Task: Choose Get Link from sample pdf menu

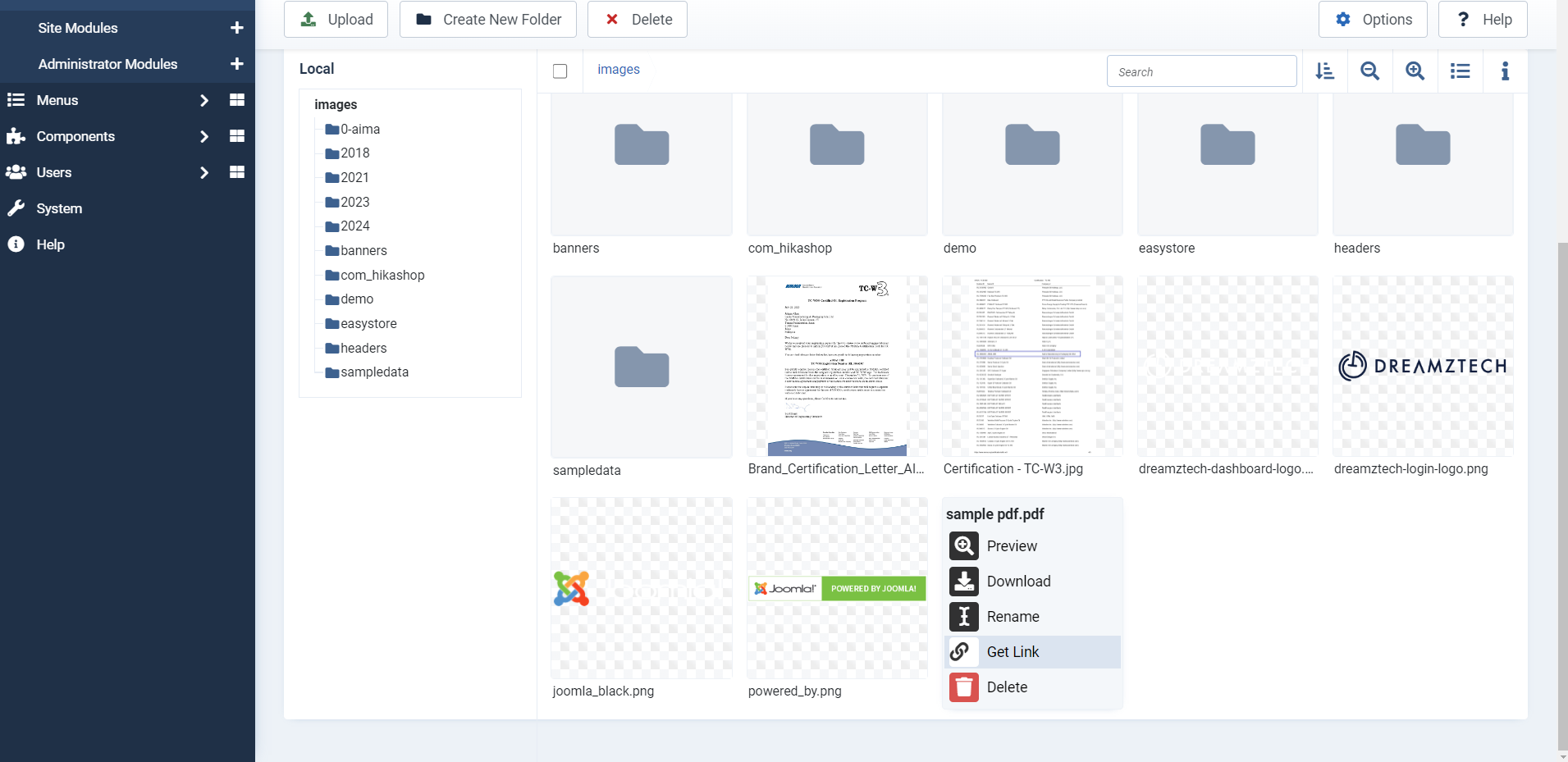Action: [1033, 652]
